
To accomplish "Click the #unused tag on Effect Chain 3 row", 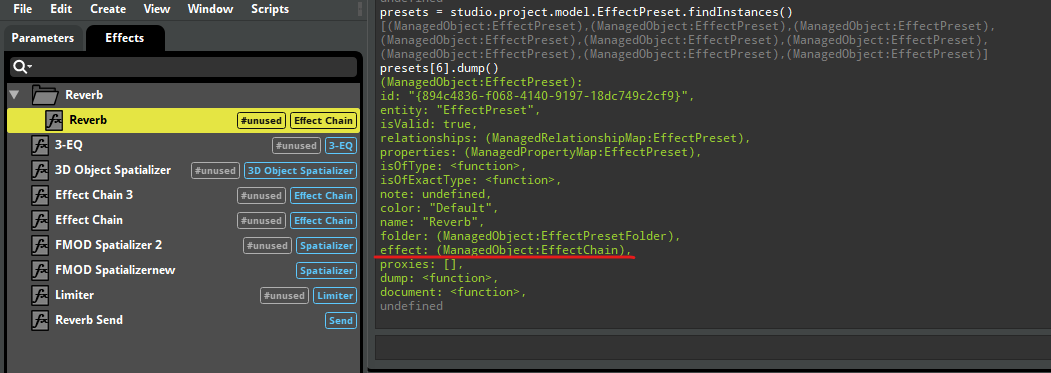I will (261, 195).
